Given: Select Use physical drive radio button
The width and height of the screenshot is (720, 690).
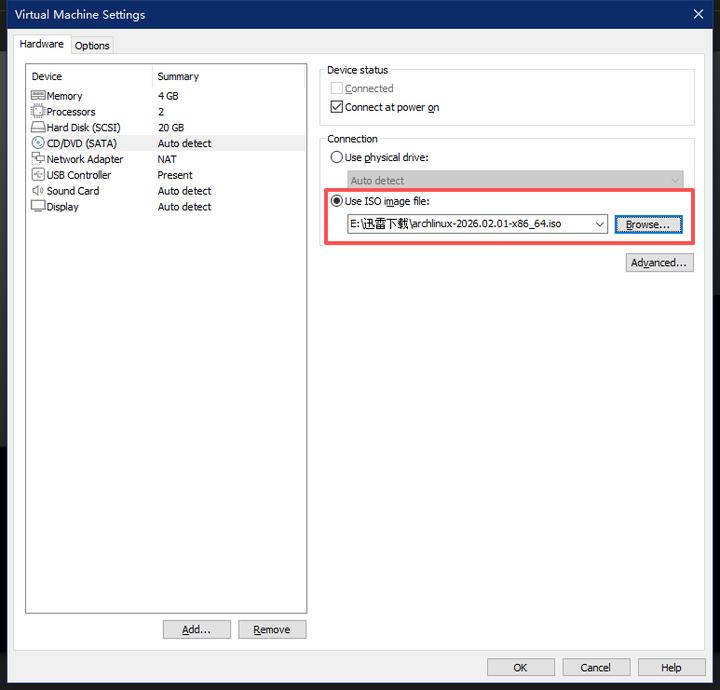Looking at the screenshot, I should pos(337,158).
